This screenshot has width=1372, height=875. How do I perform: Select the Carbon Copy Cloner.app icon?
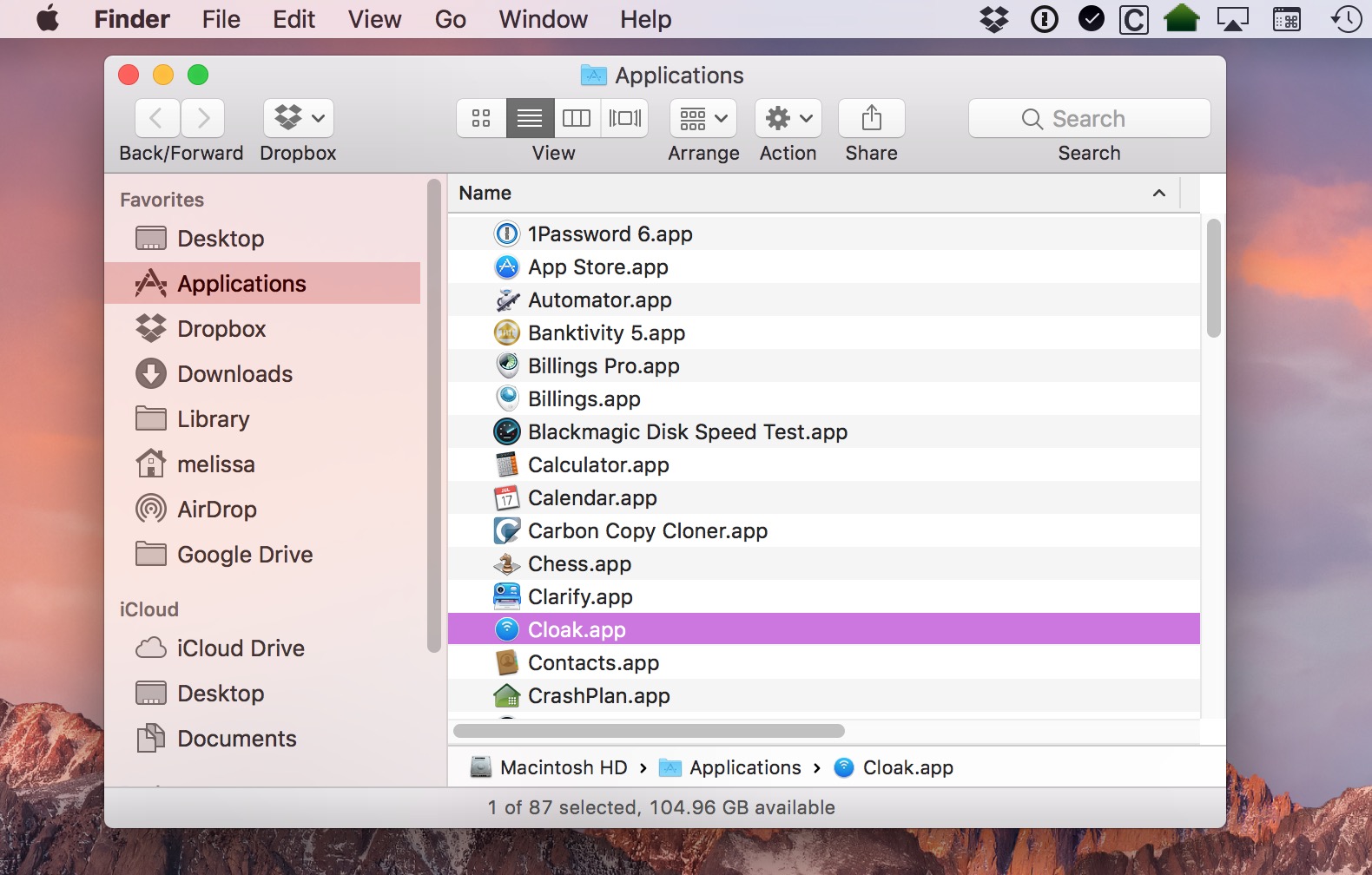click(x=506, y=530)
